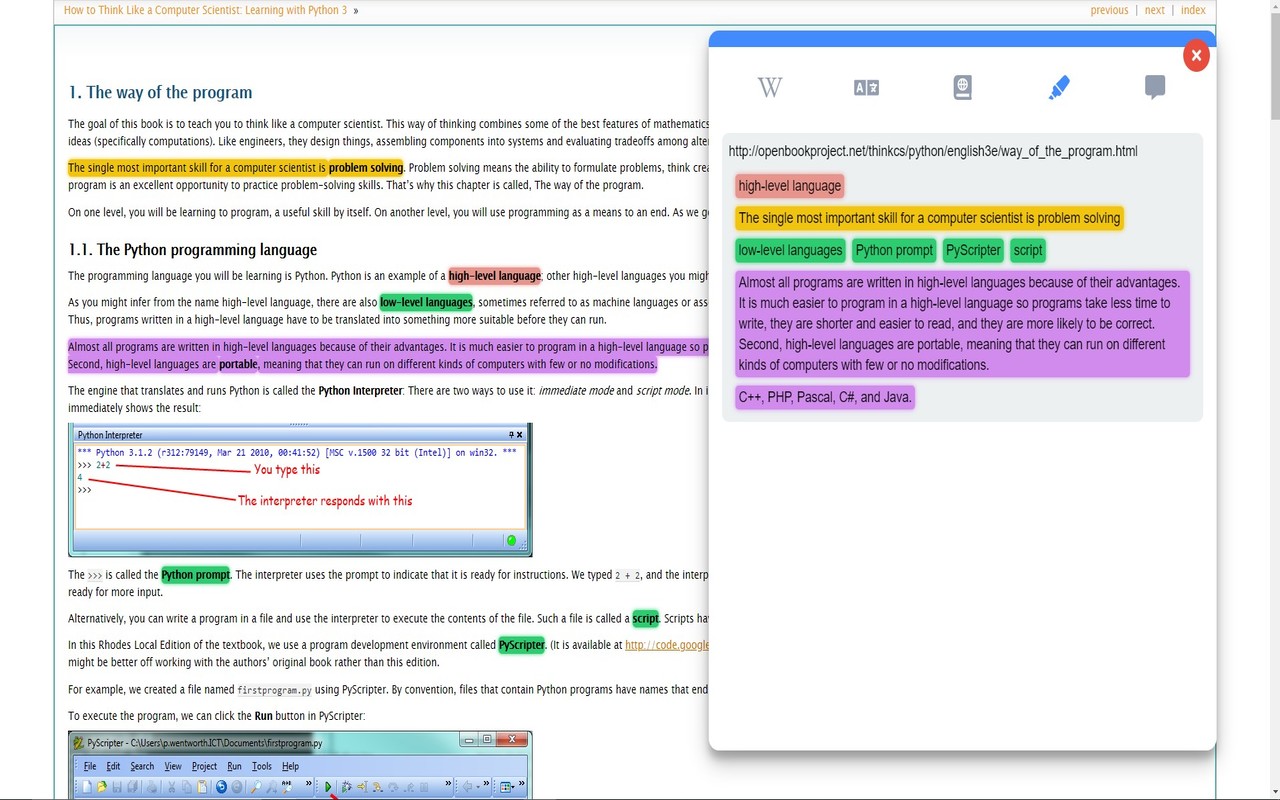
Task: Open the comment bubble icon
Action: click(x=1155, y=88)
